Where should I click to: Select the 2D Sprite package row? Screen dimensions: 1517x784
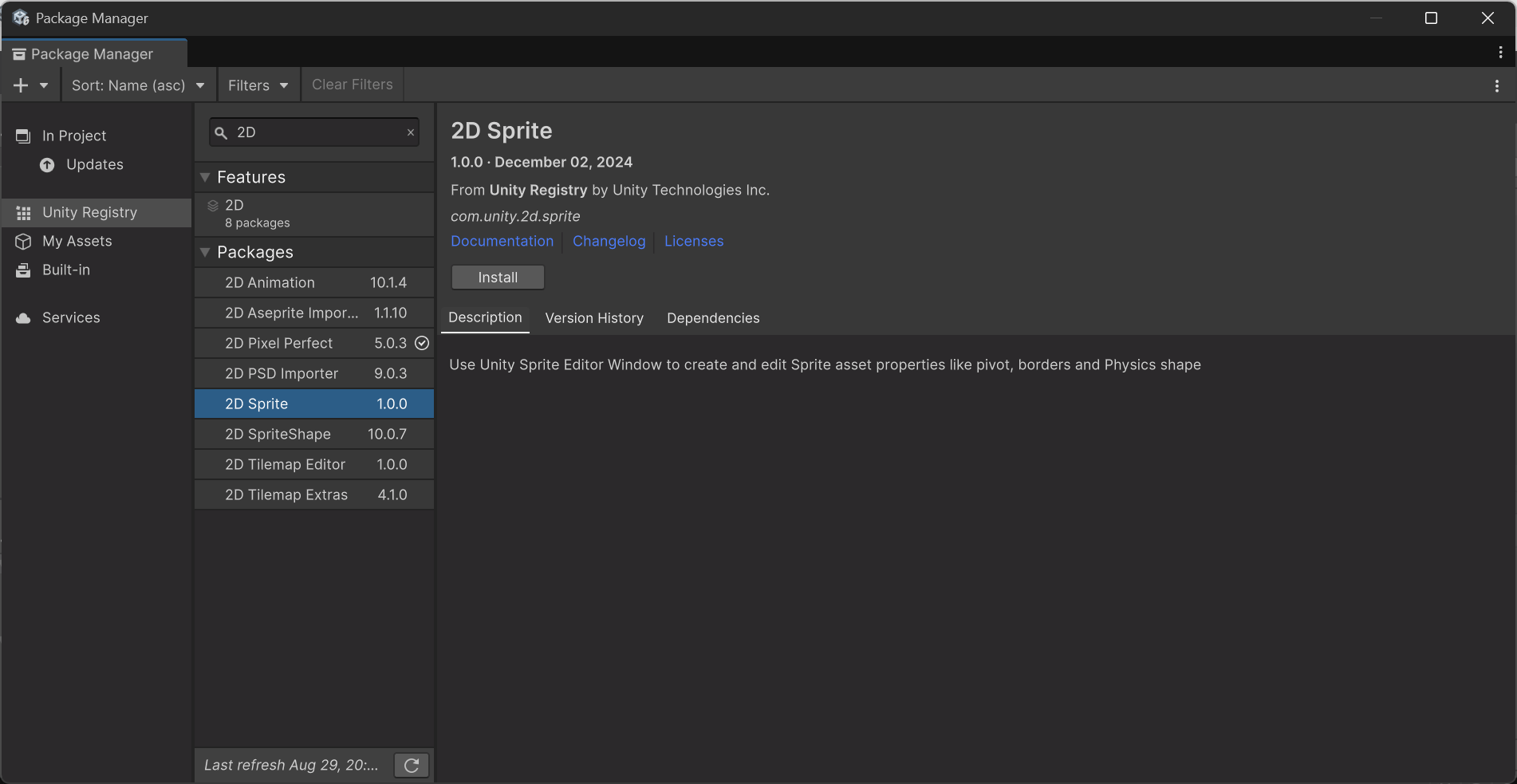coord(314,404)
